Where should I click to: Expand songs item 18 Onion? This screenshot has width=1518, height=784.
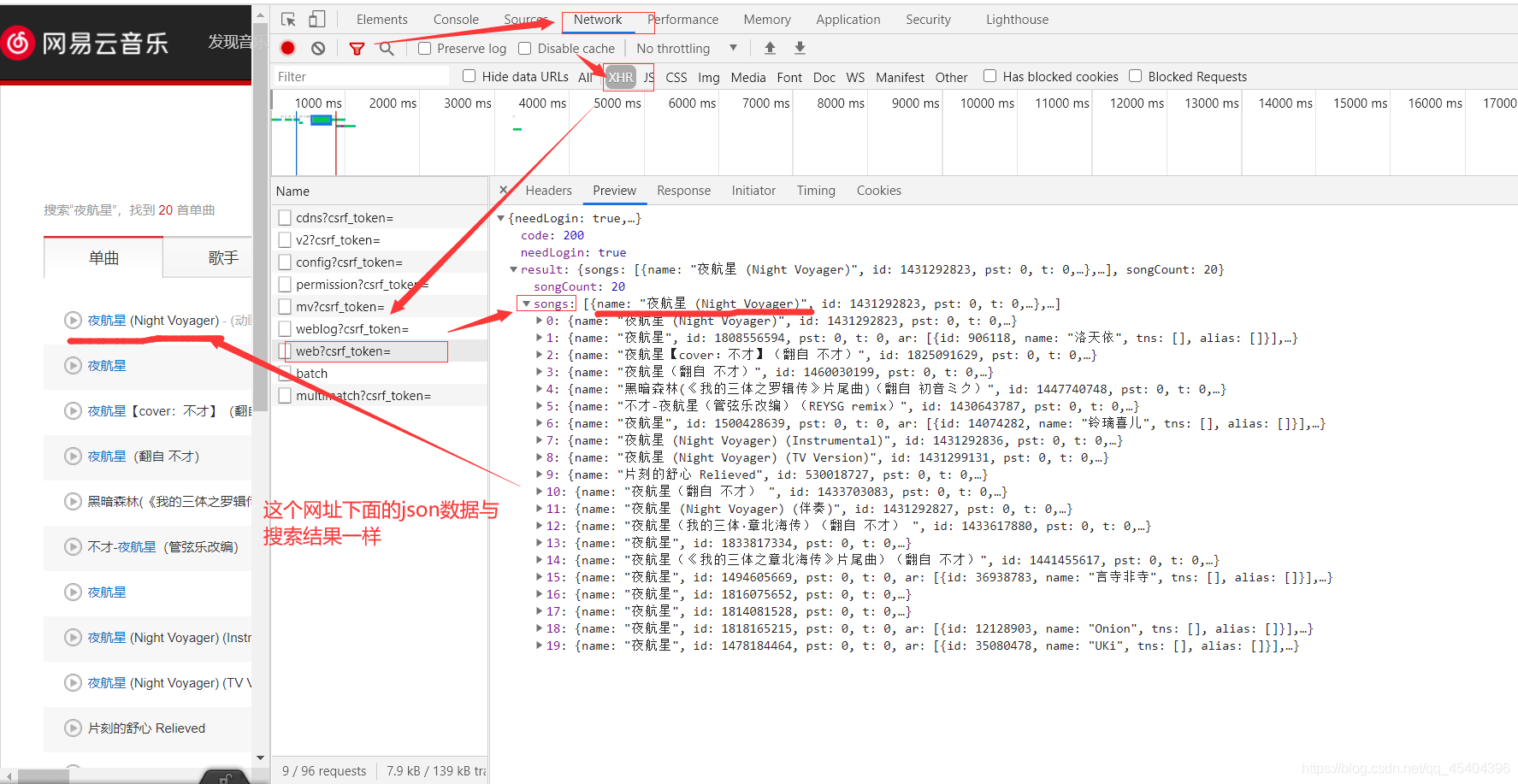(539, 628)
